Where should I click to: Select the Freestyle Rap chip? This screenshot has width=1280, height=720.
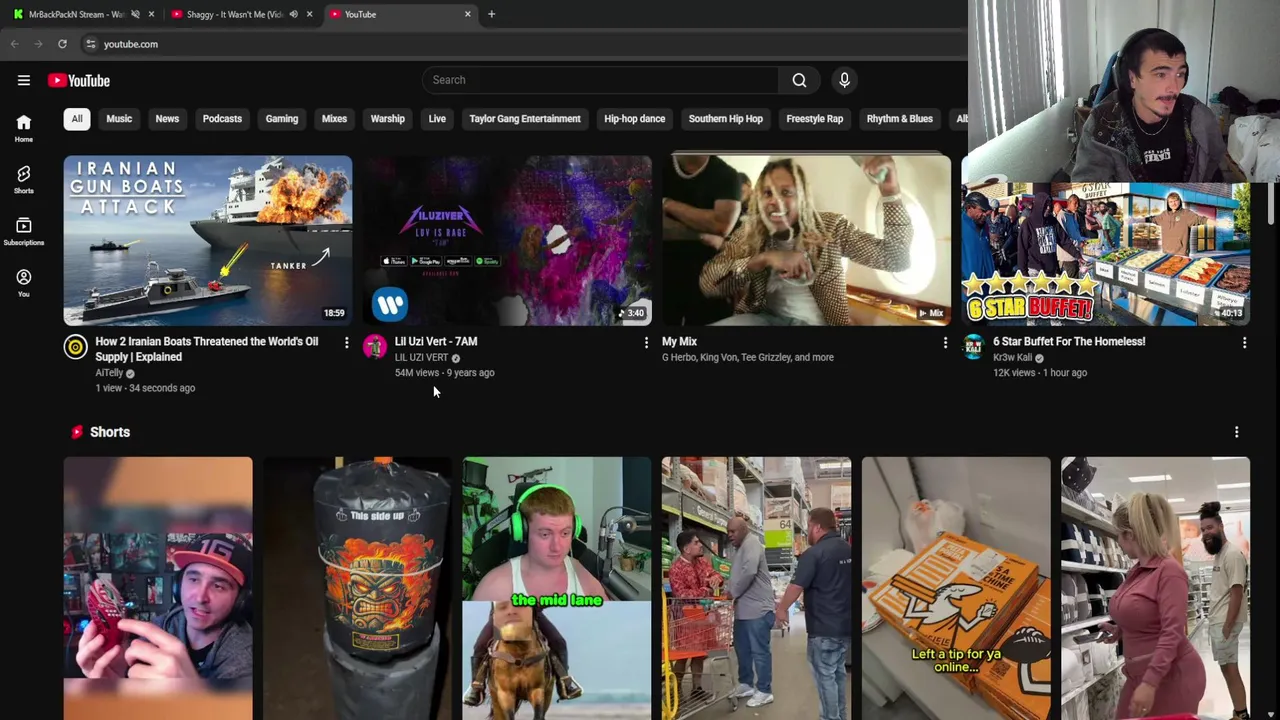815,119
